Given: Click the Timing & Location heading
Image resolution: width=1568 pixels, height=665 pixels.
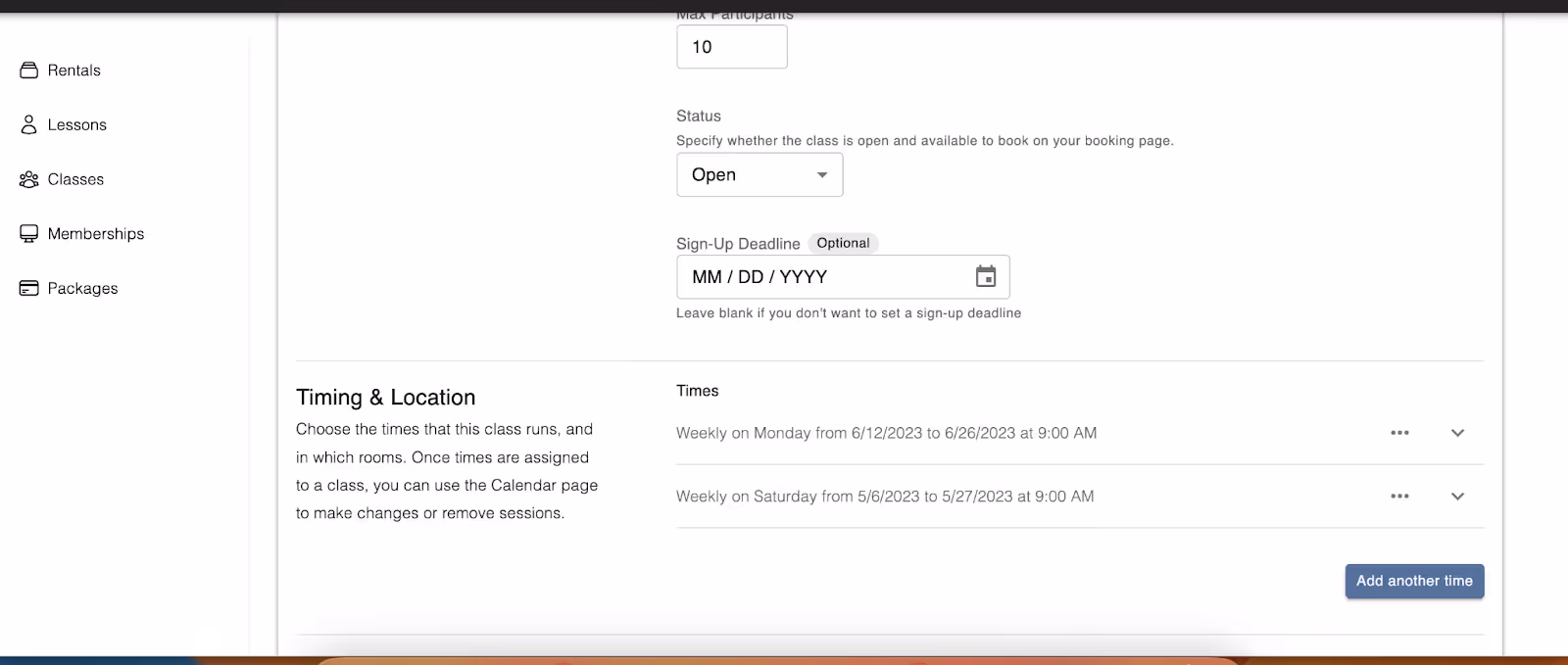Looking at the screenshot, I should (386, 398).
